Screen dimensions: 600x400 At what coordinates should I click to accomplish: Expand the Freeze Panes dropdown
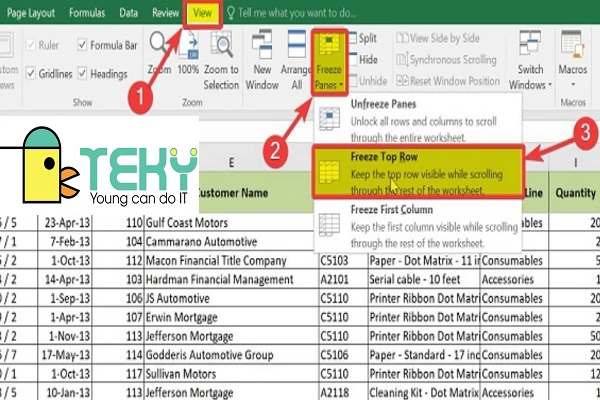tap(329, 62)
